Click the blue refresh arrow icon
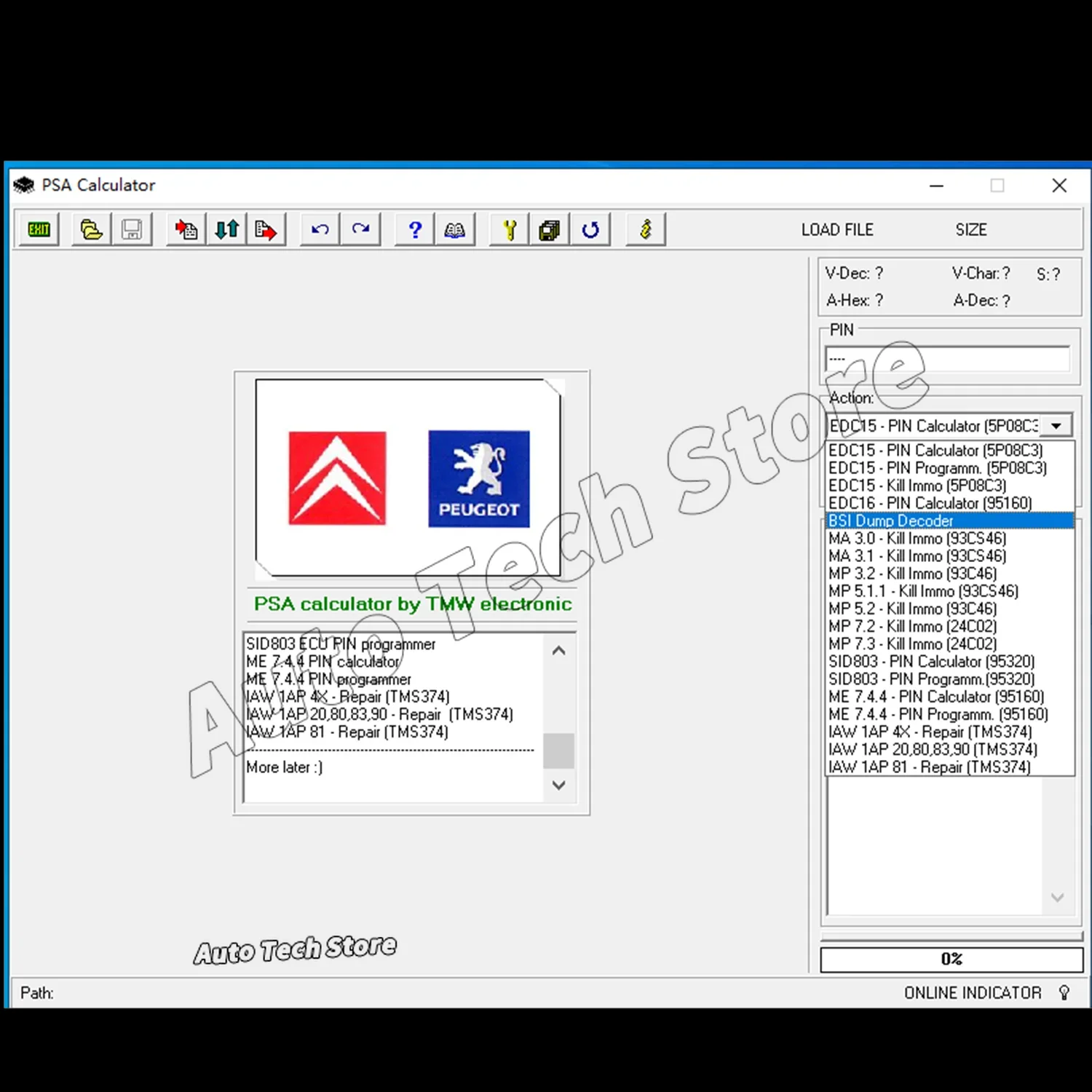 (590, 229)
